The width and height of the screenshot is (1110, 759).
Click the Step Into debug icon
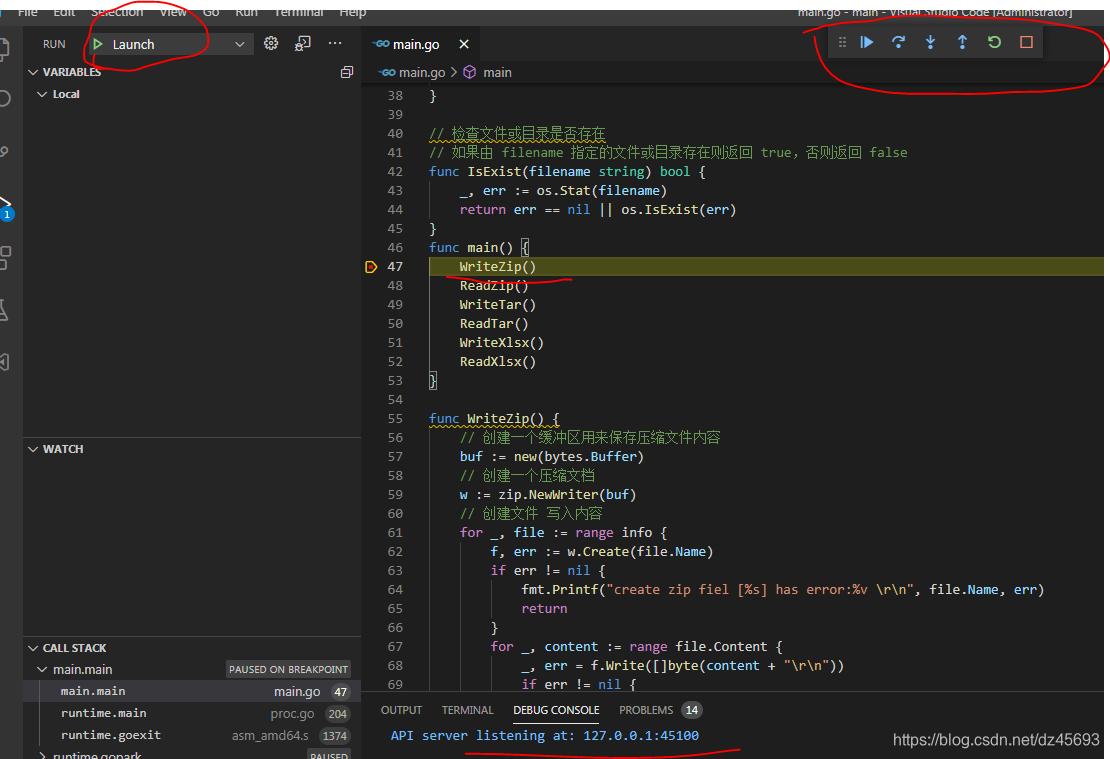pos(930,42)
